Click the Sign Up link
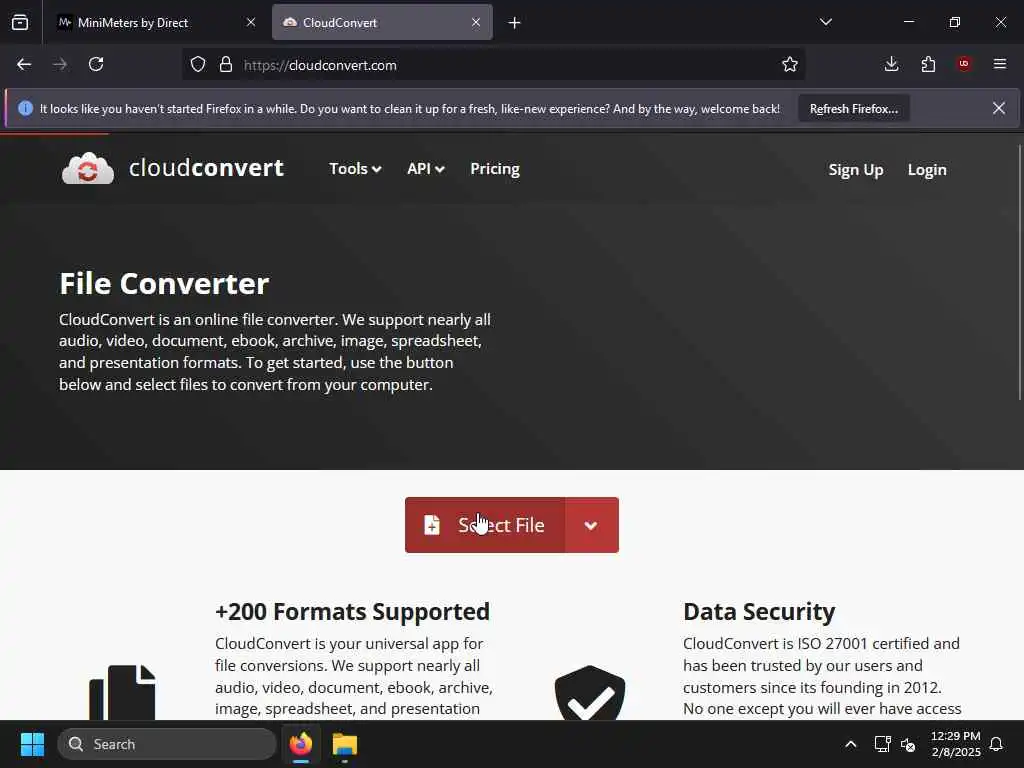 (856, 170)
